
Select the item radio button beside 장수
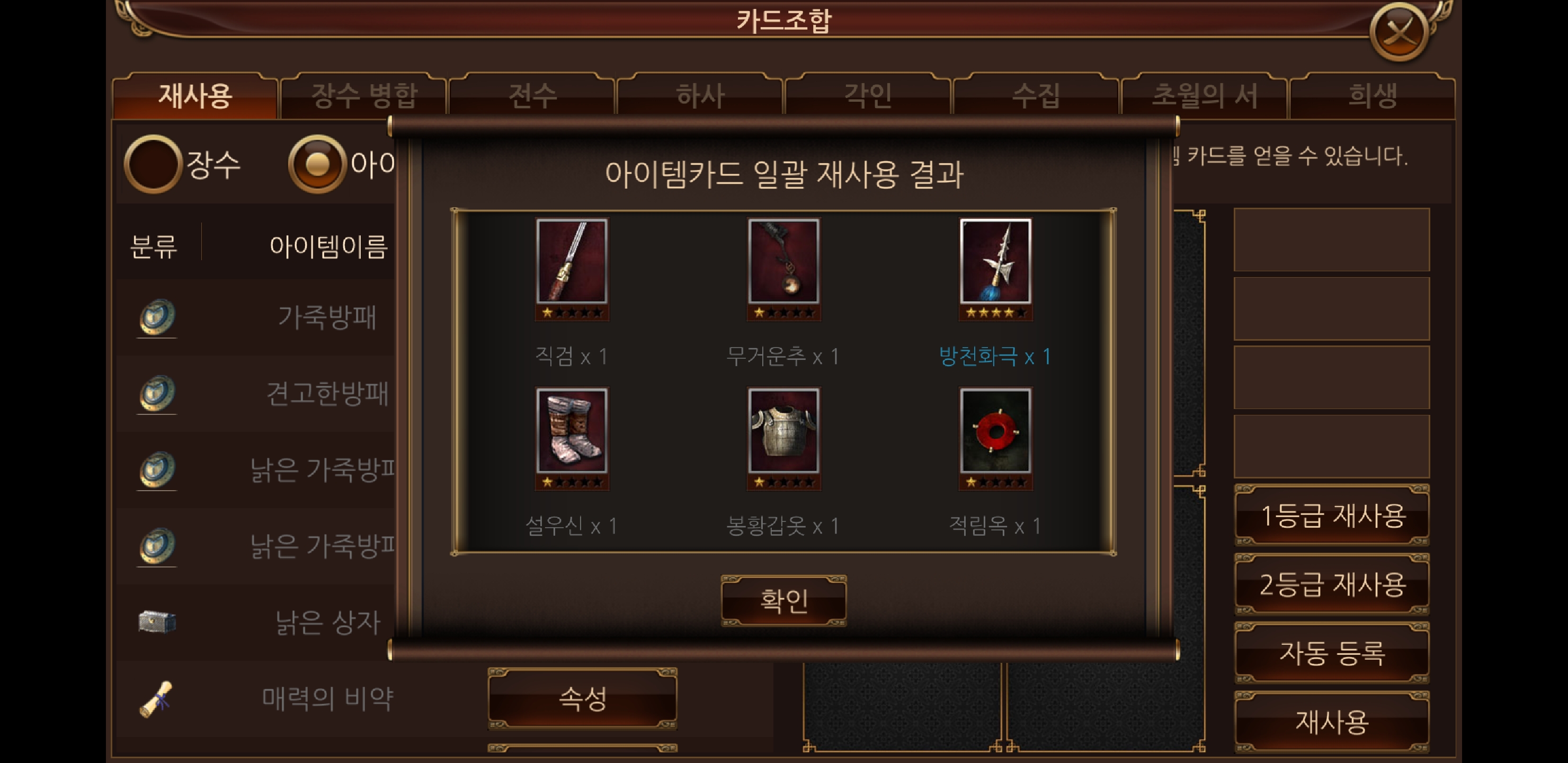[x=317, y=164]
